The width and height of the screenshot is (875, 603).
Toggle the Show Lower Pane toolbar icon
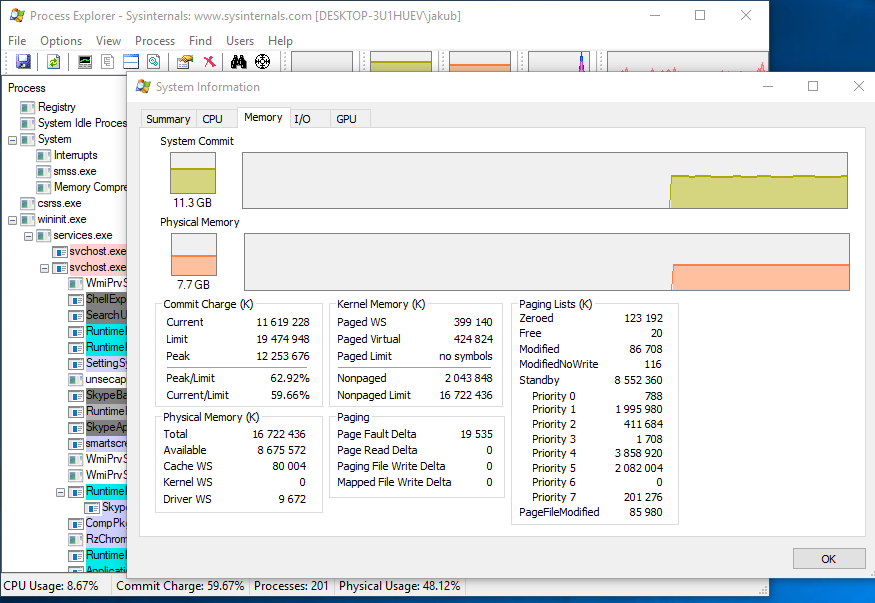tap(131, 62)
